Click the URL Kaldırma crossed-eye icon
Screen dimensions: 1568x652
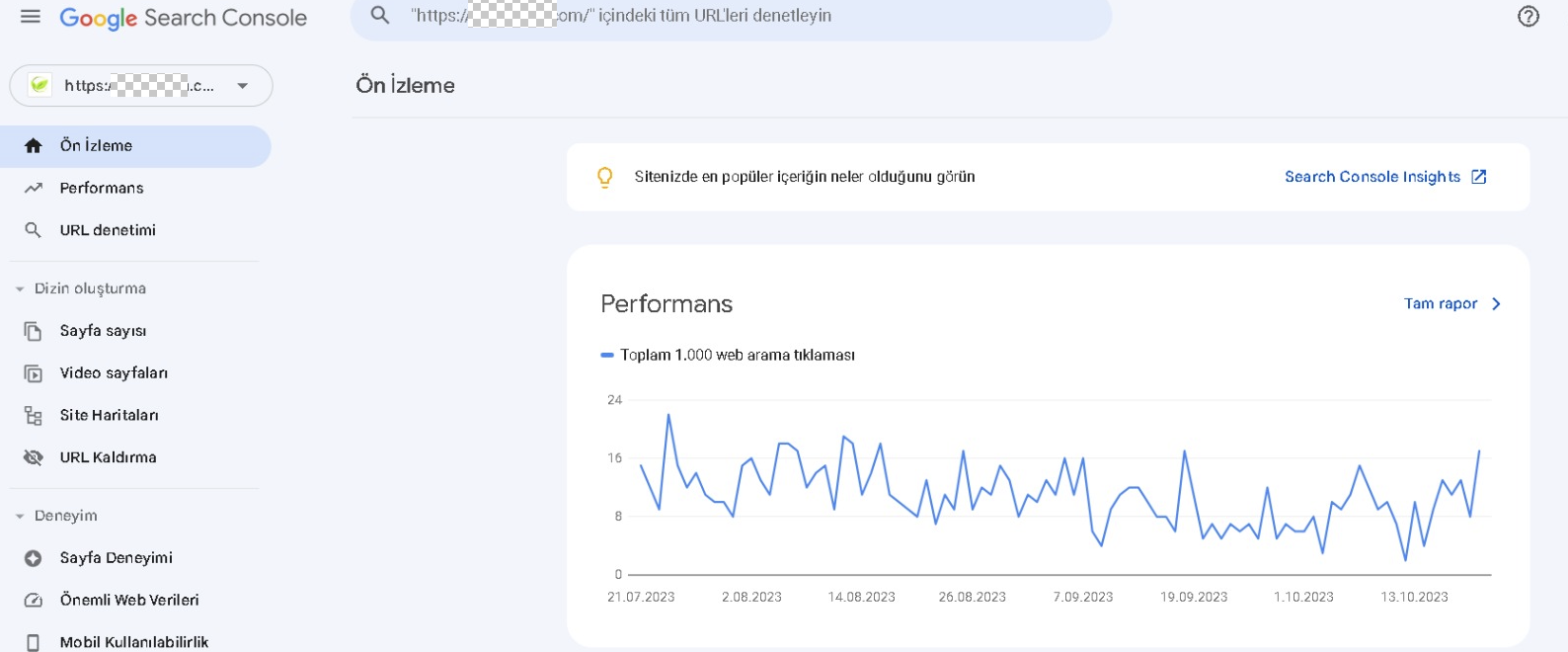(34, 457)
